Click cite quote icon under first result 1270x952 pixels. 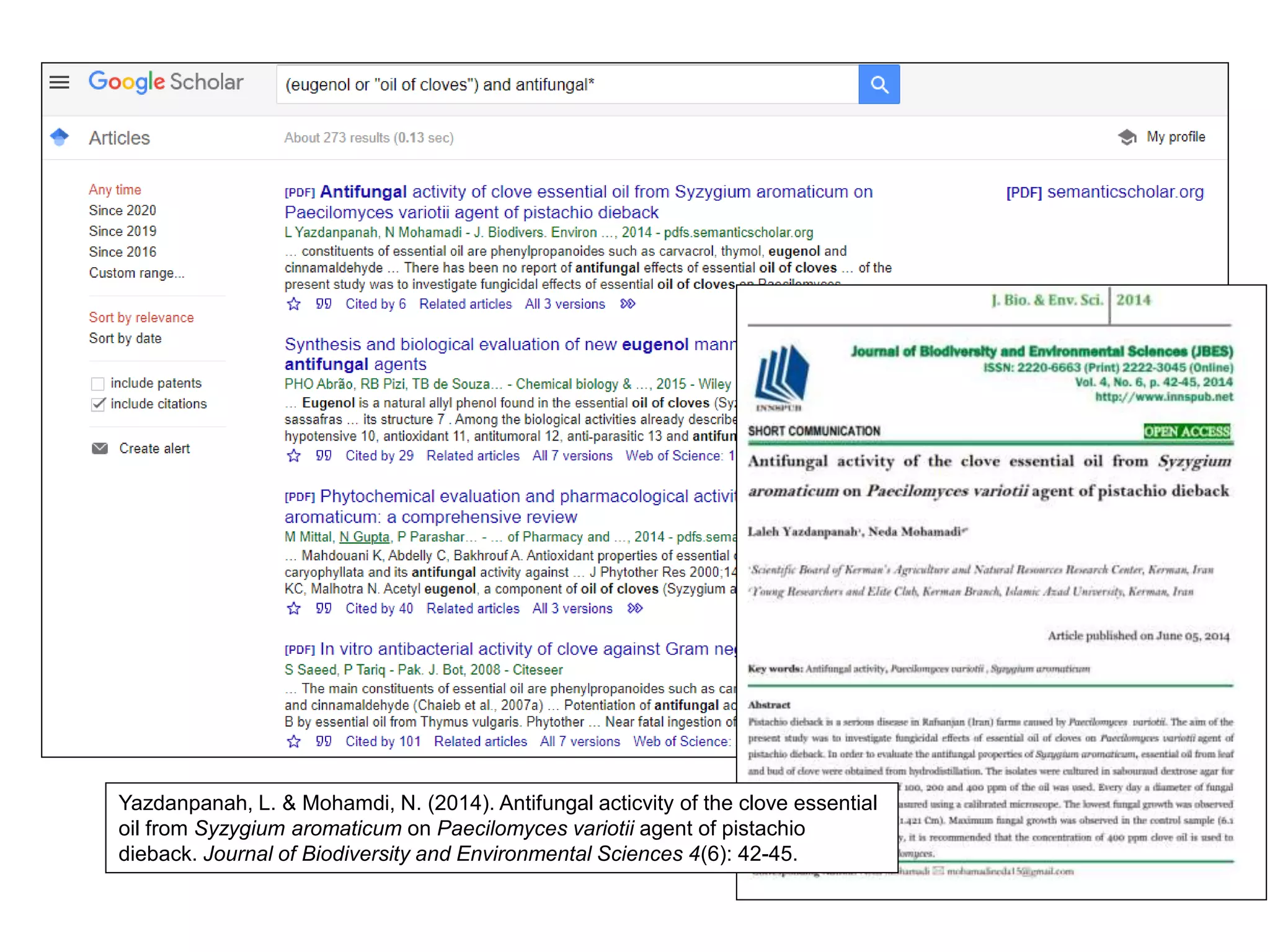(x=324, y=304)
